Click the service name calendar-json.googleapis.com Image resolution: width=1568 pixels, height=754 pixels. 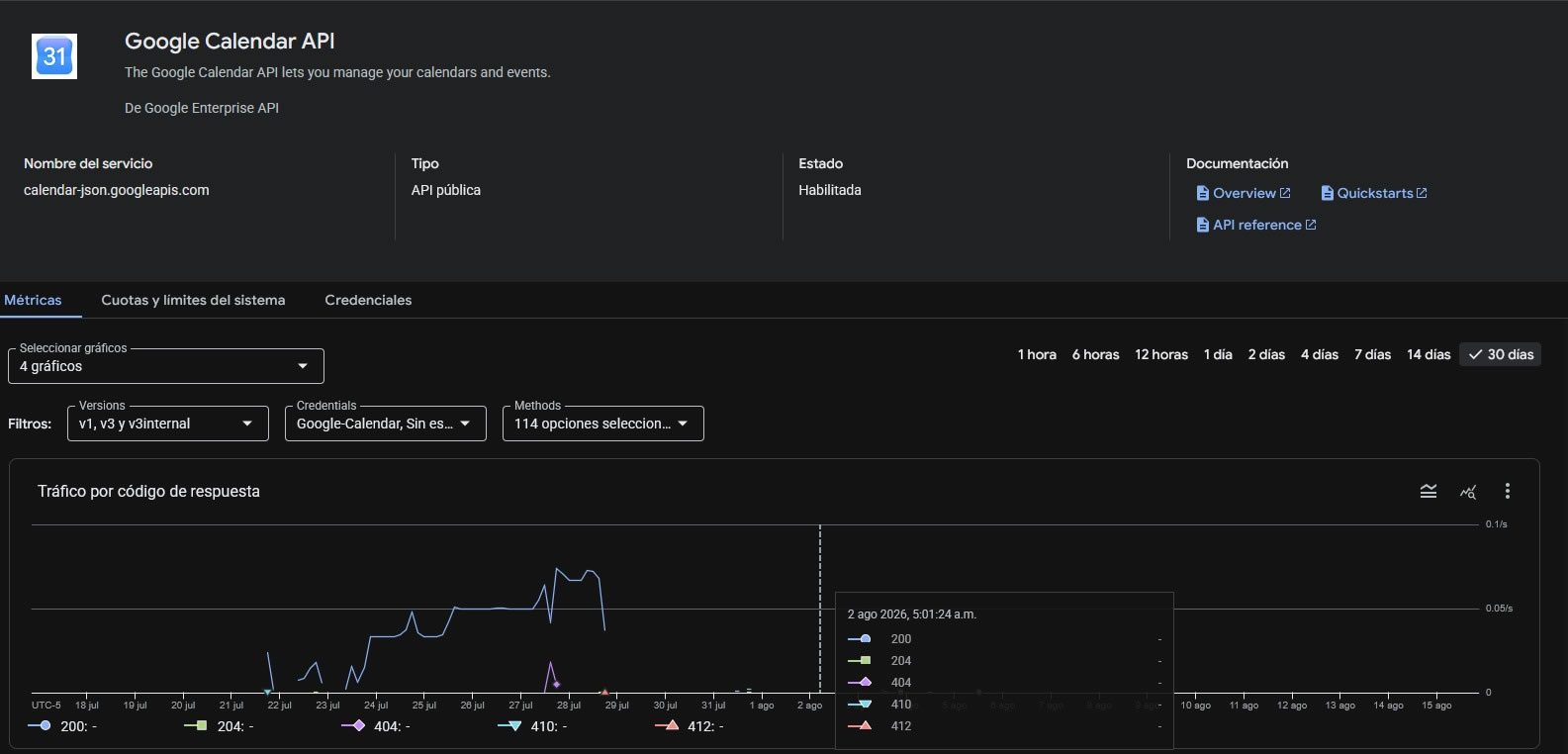pos(117,190)
